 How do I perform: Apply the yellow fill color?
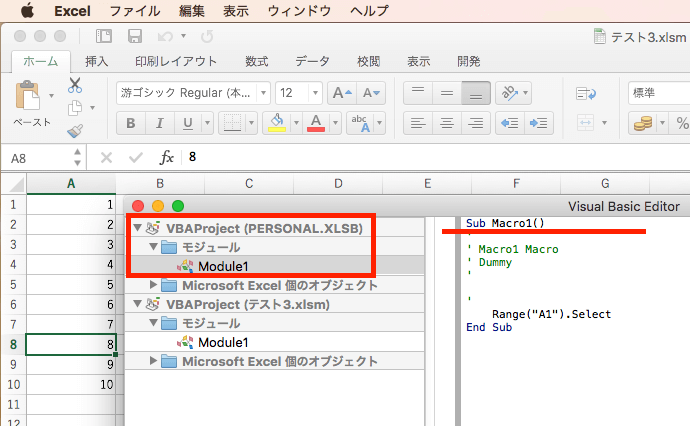[x=277, y=123]
